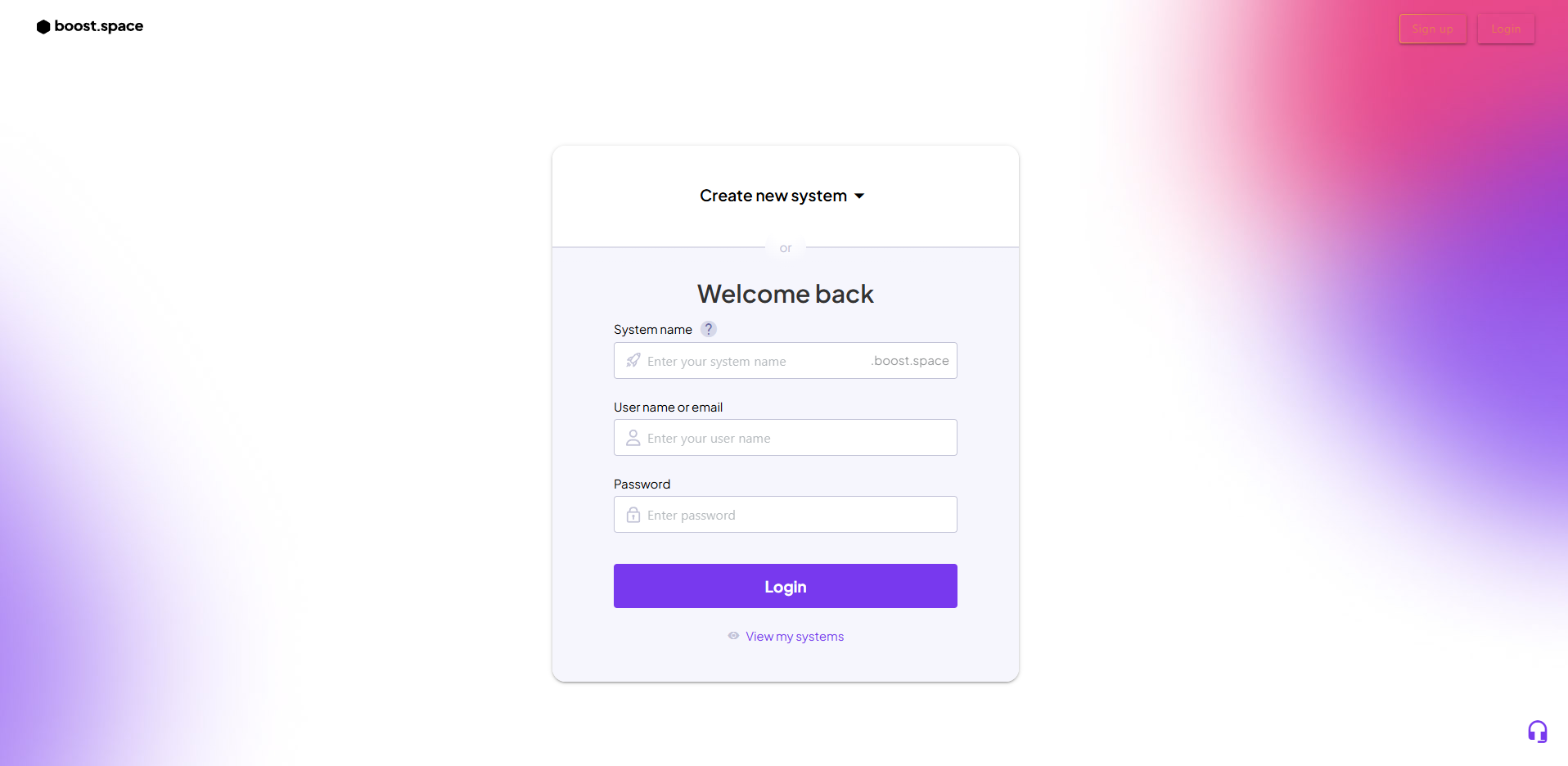1568x766 pixels.
Task: Click the System name label
Action: [x=652, y=330]
